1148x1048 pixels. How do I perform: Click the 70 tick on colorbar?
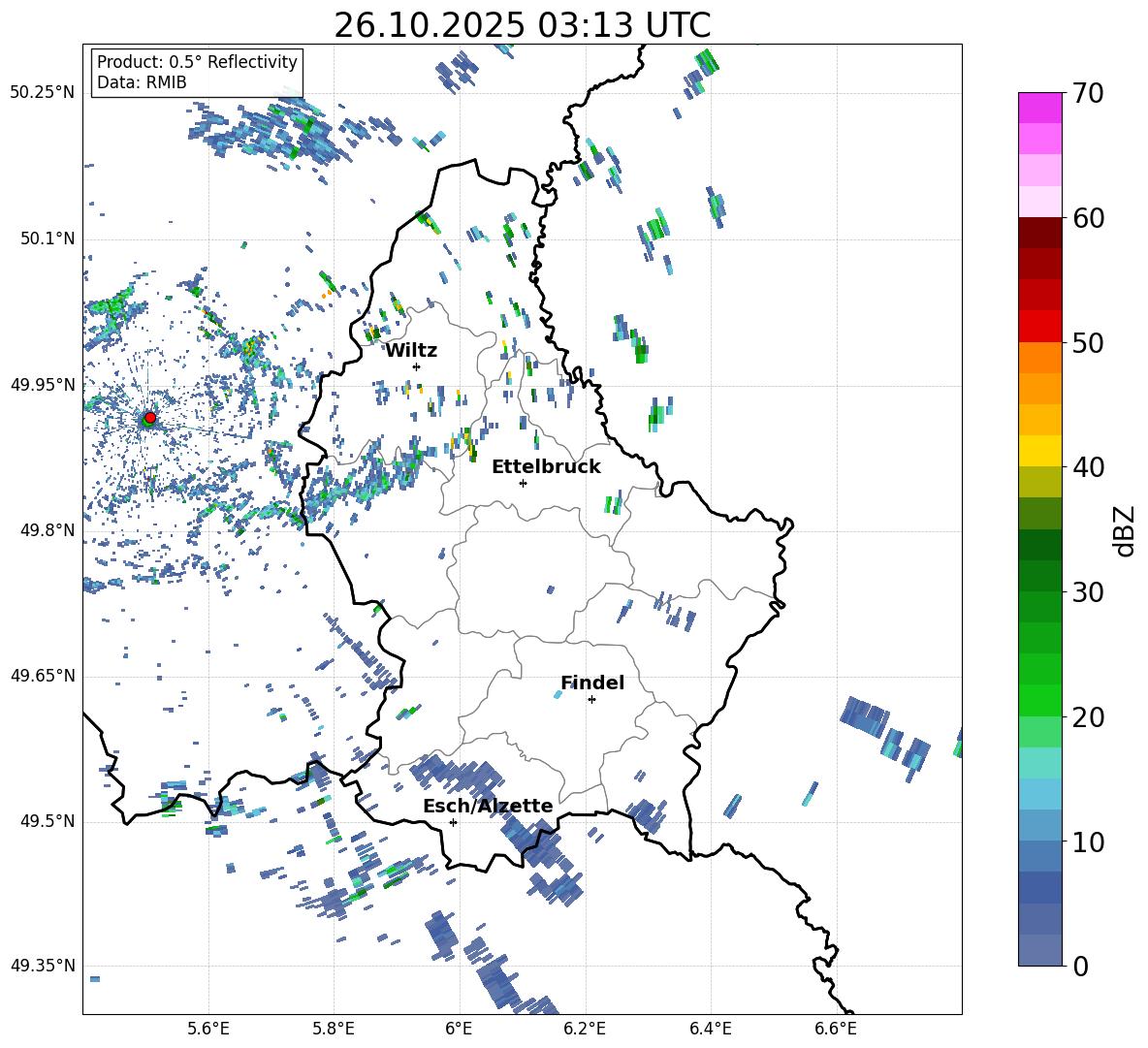click(1088, 93)
